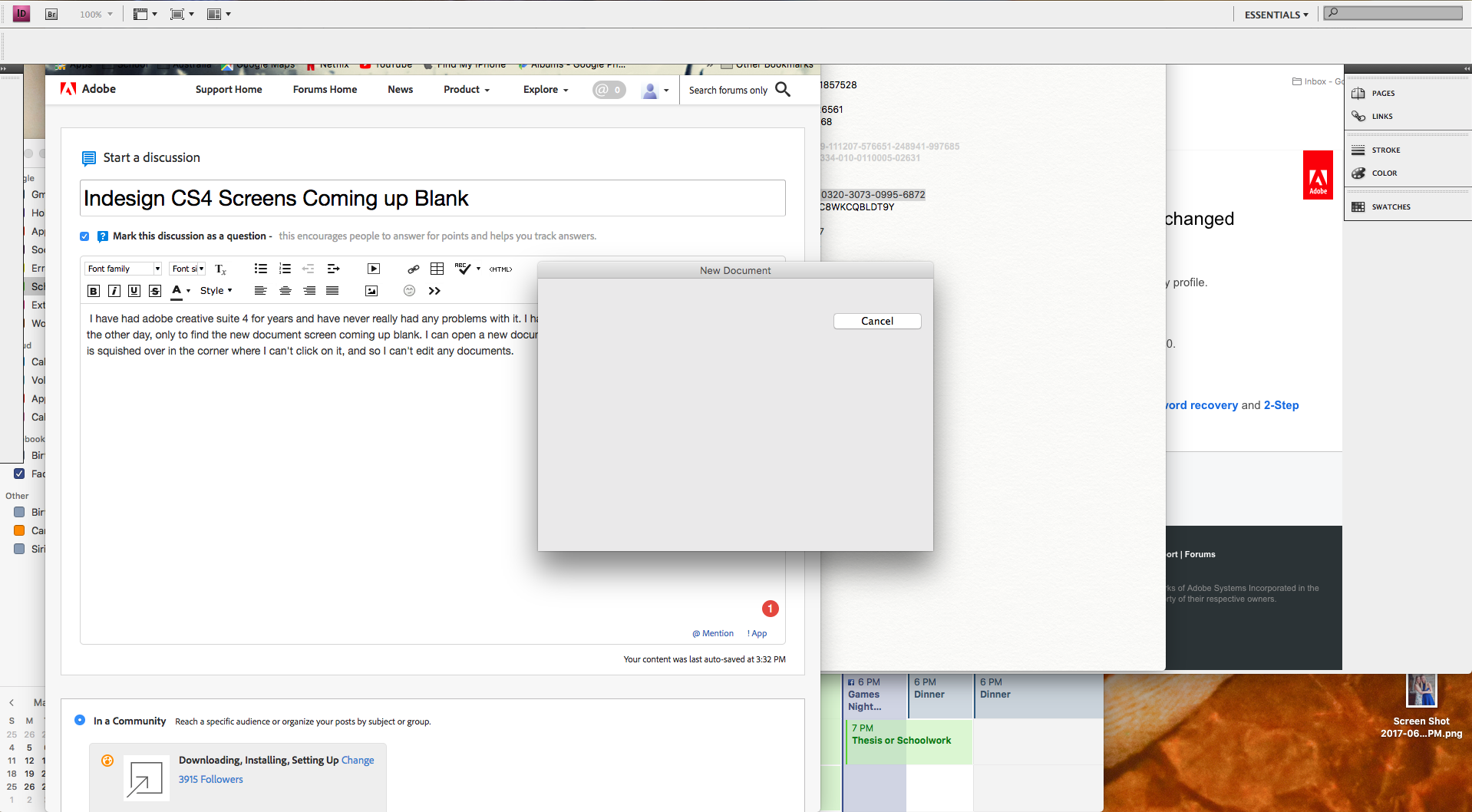Toggle italic formatting
The image size is (1472, 812).
114,291
